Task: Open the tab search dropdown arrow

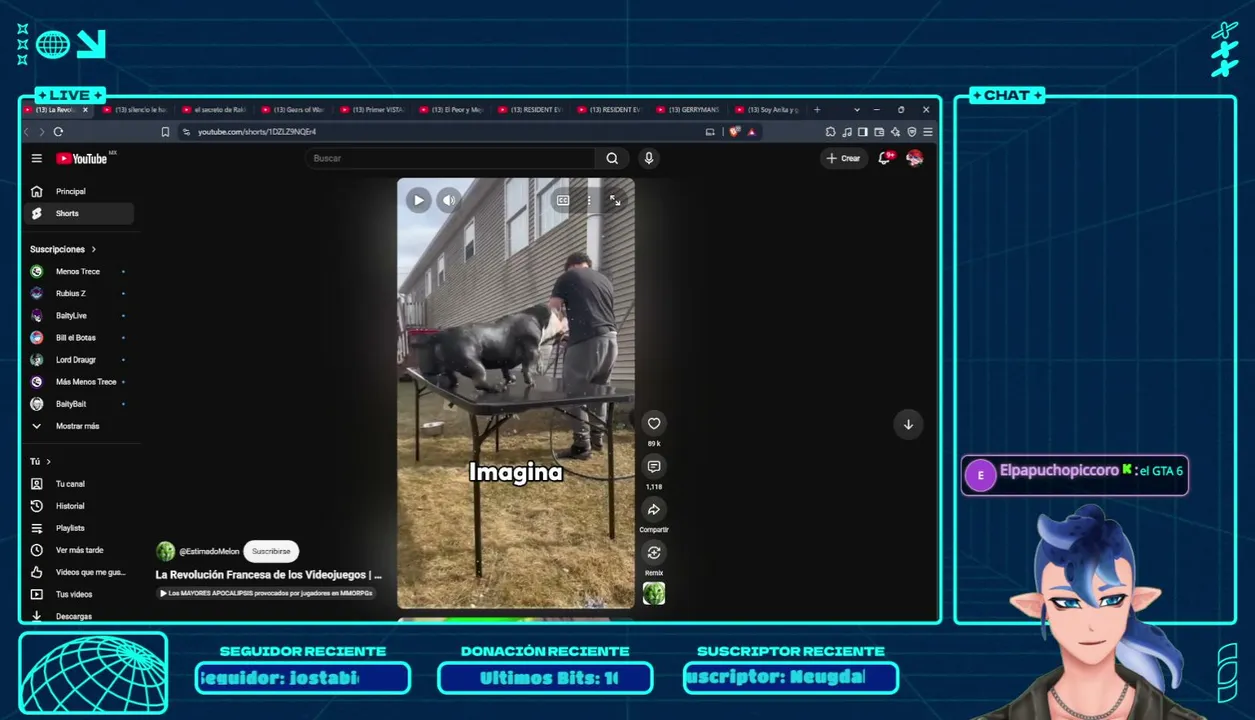Action: coord(856,110)
